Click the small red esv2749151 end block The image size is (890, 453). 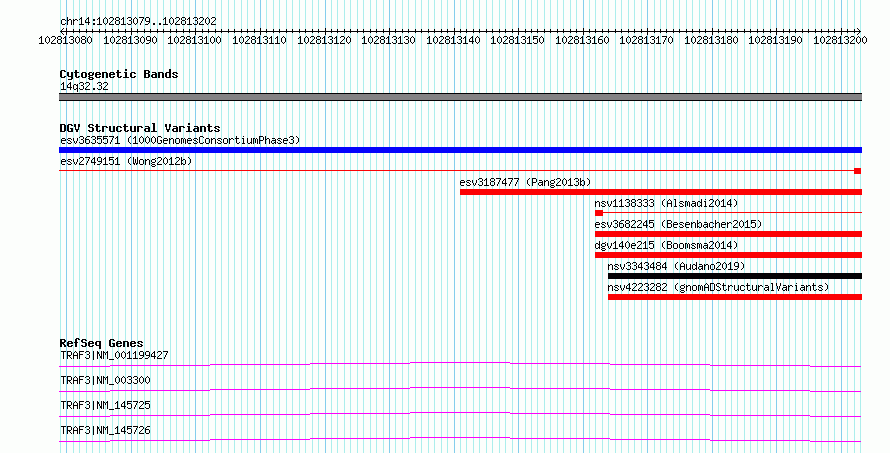[858, 171]
